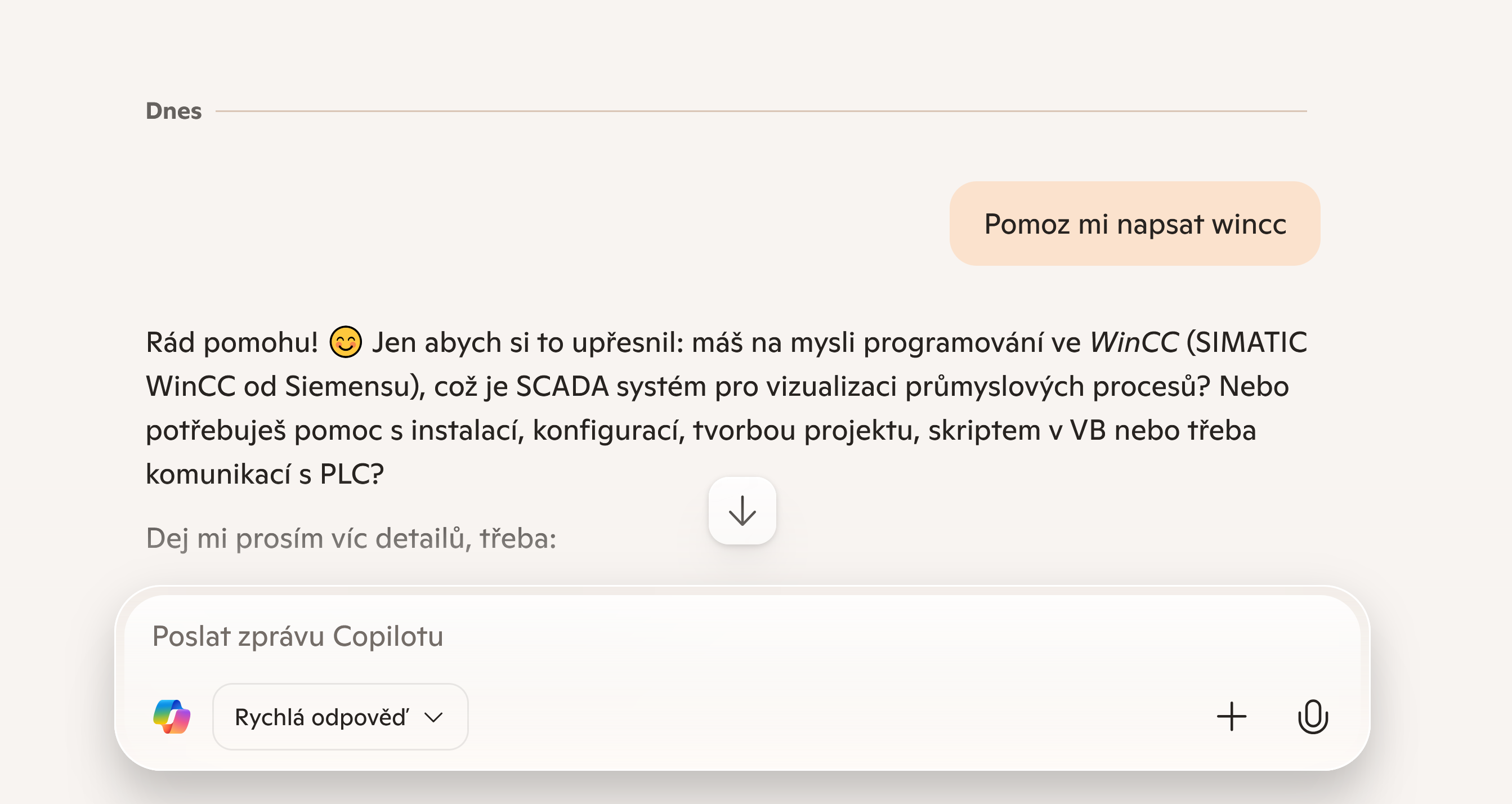The width and height of the screenshot is (1512, 804).
Task: Start voice input with the microphone icon
Action: pyautogui.click(x=1312, y=717)
